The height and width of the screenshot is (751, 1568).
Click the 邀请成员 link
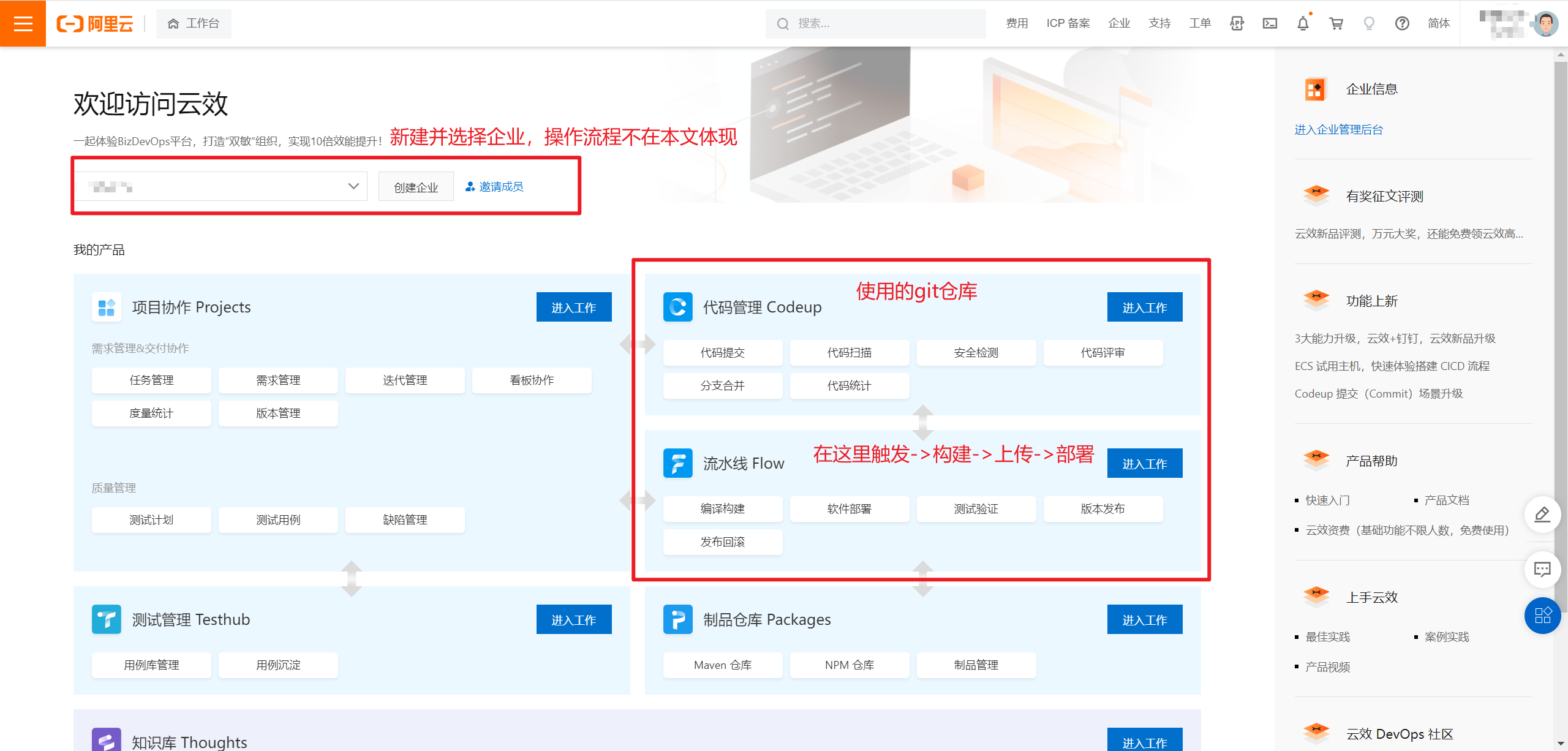494,186
